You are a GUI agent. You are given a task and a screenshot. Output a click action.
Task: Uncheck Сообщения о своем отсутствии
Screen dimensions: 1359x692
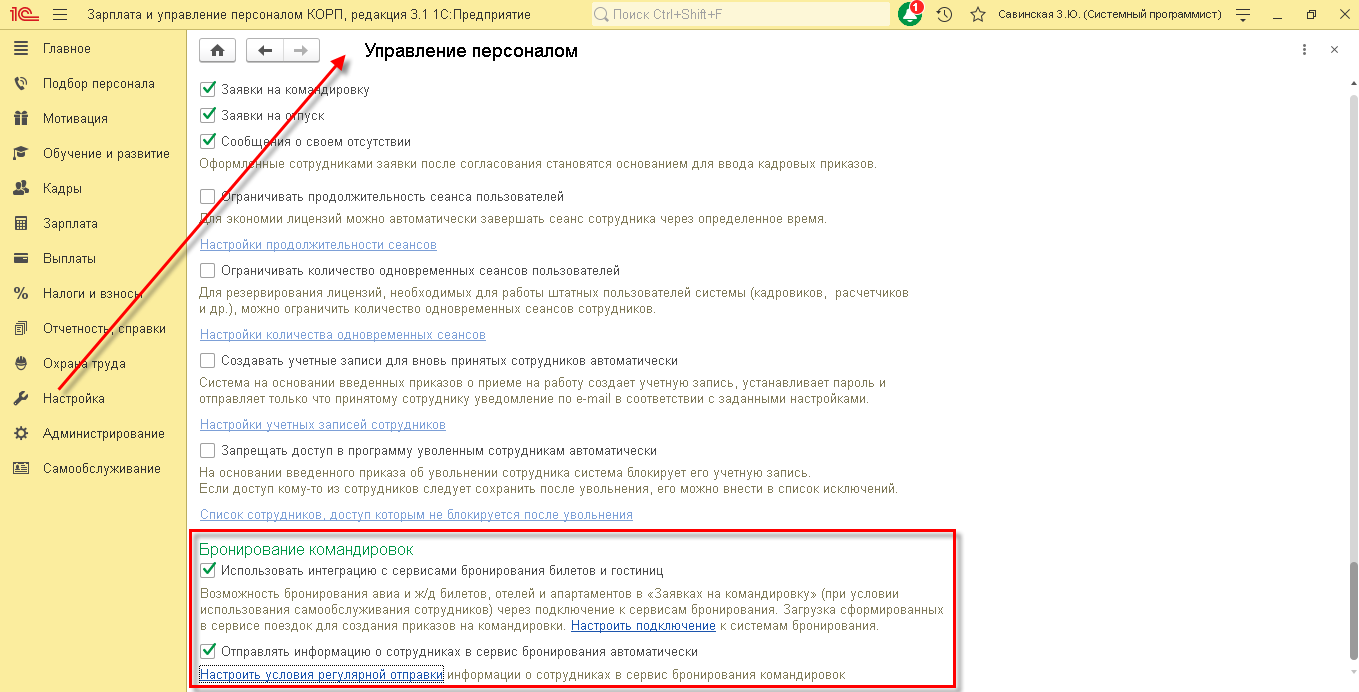click(208, 141)
